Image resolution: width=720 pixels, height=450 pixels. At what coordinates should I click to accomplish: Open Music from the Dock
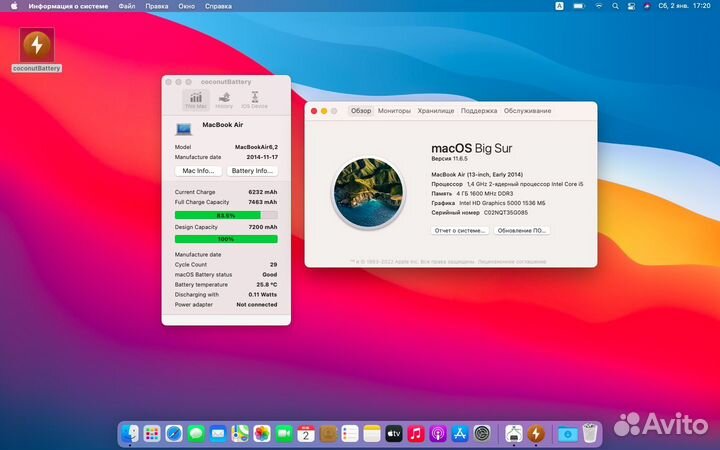[416, 433]
